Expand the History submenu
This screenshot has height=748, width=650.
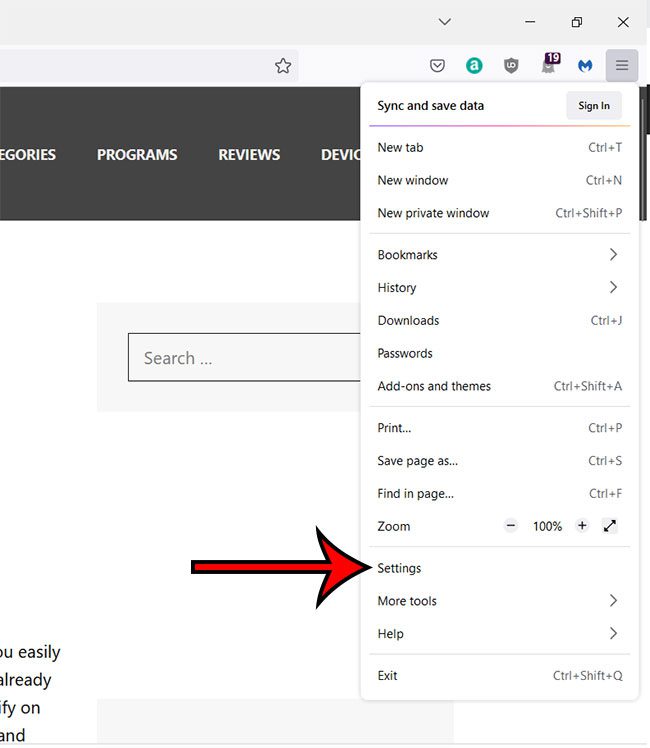coord(499,287)
